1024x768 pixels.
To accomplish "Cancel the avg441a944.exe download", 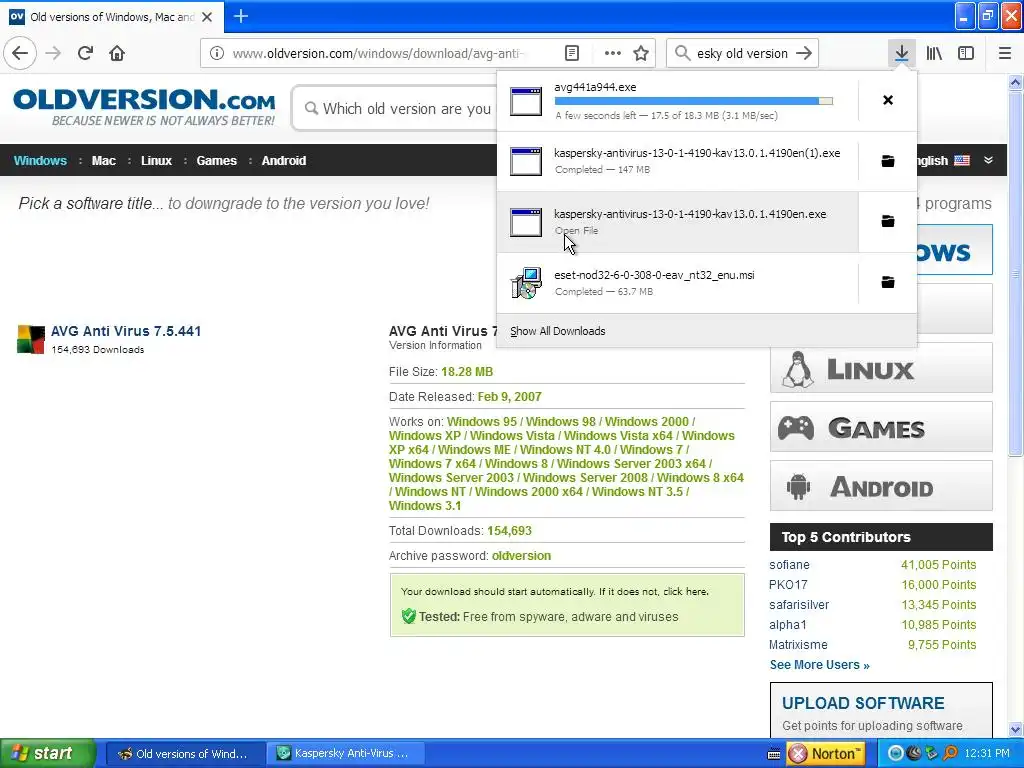I will [888, 100].
